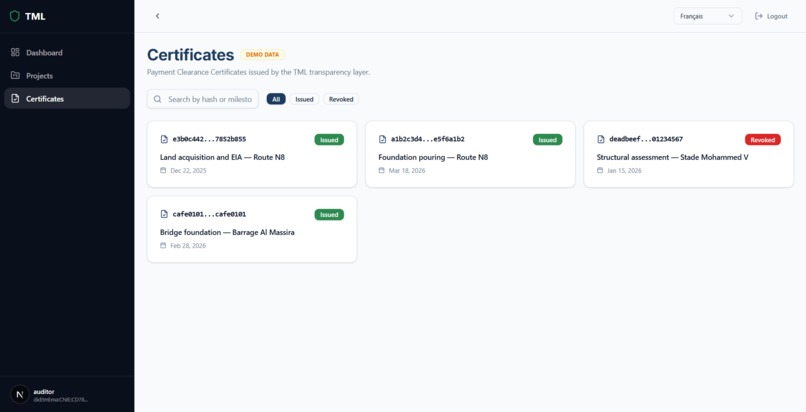Click the Issued badge on Foundation pouring card
This screenshot has height=412, width=806.
(x=547, y=140)
